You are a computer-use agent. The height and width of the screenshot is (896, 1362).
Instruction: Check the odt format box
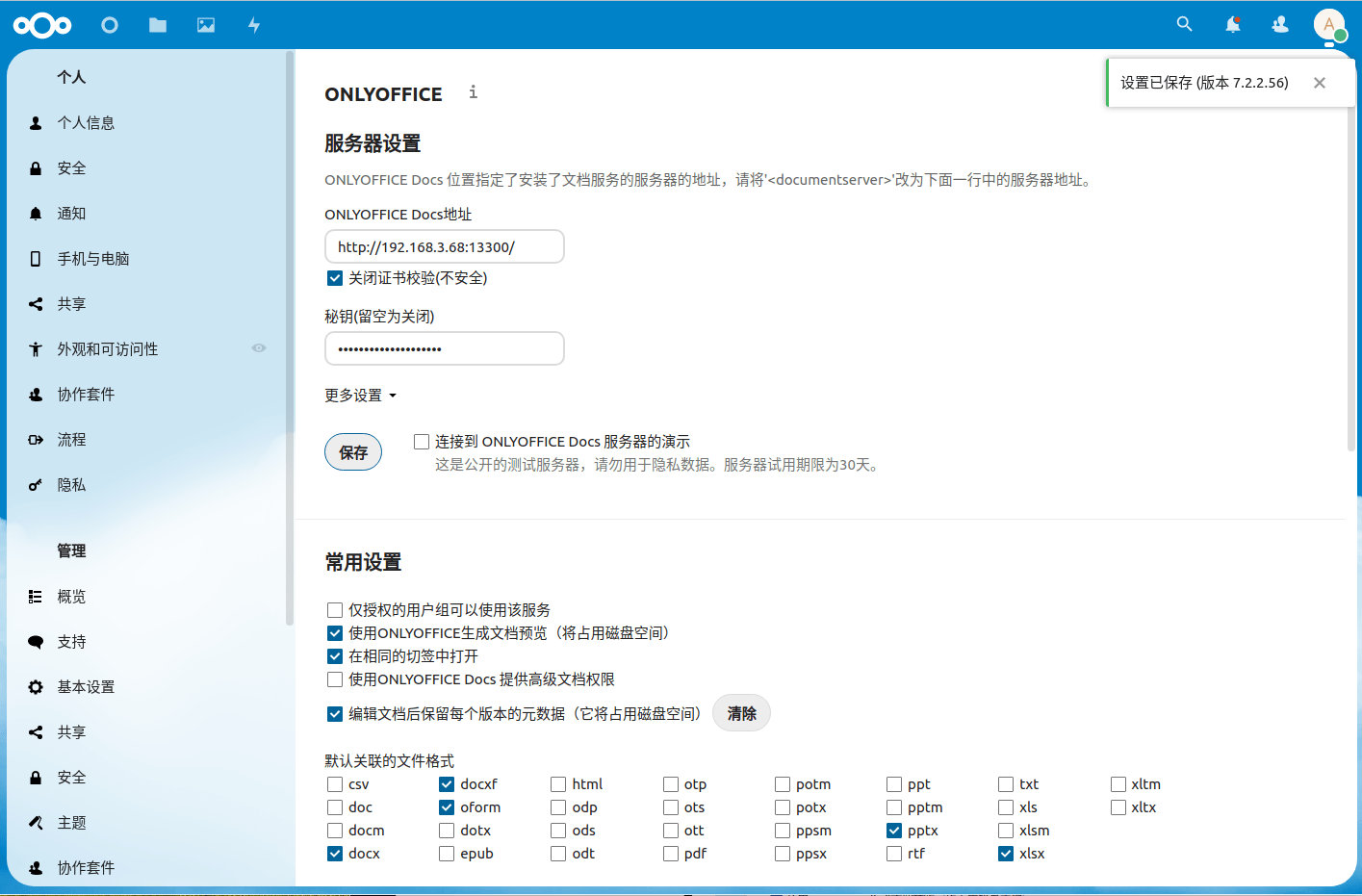558,854
